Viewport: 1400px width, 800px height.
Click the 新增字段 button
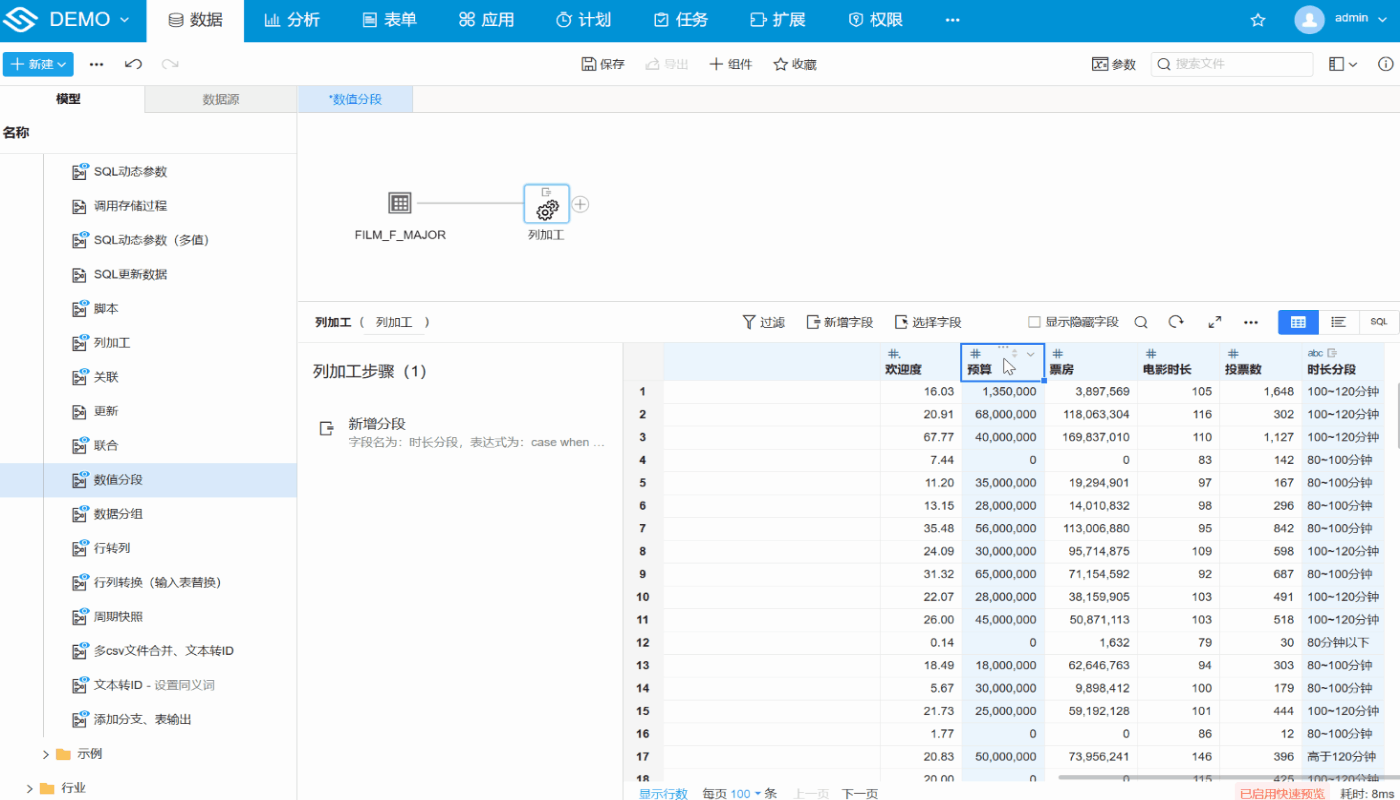839,322
